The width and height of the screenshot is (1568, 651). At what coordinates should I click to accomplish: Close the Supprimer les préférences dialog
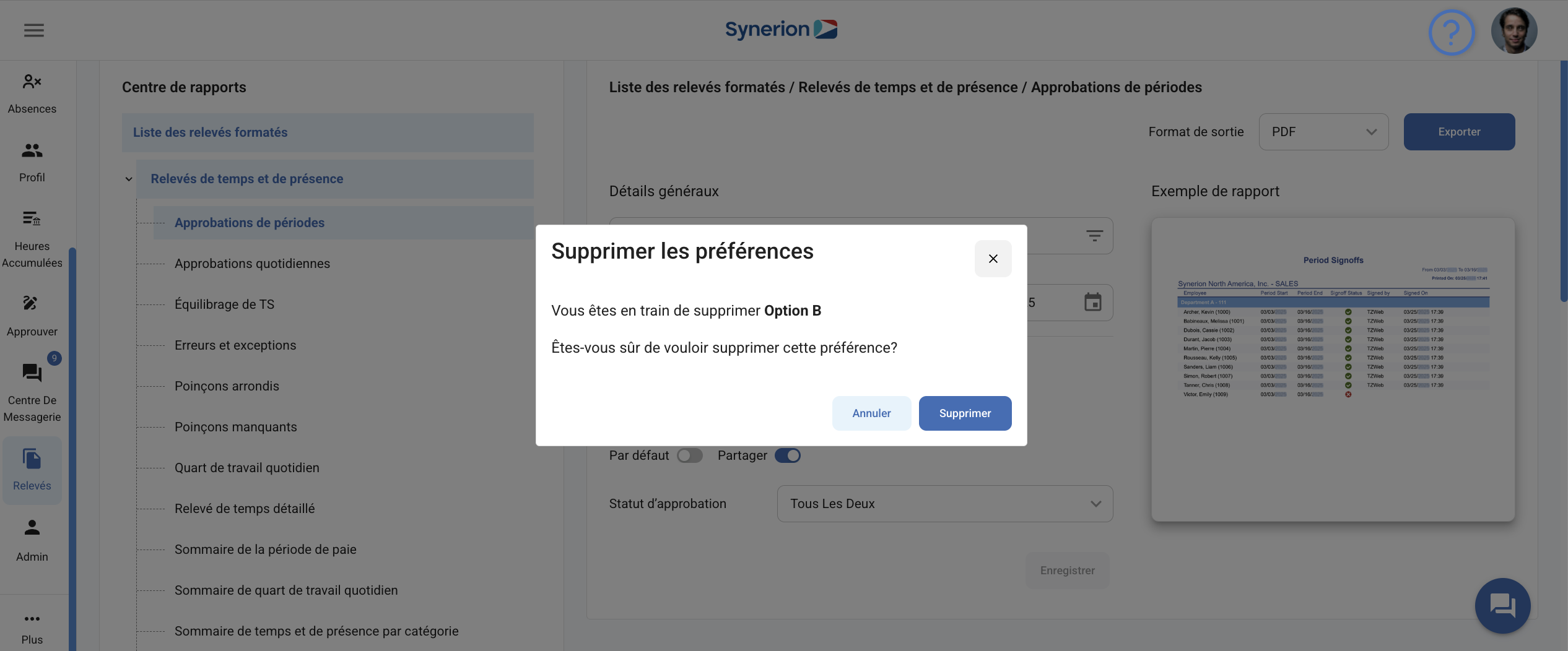(993, 259)
